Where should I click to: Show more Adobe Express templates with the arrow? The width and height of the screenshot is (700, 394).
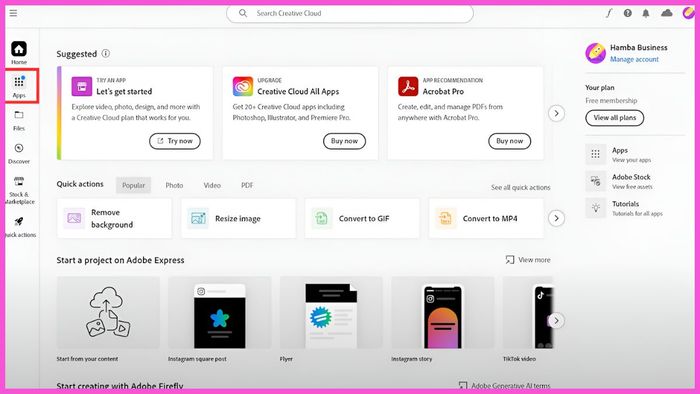pos(556,320)
